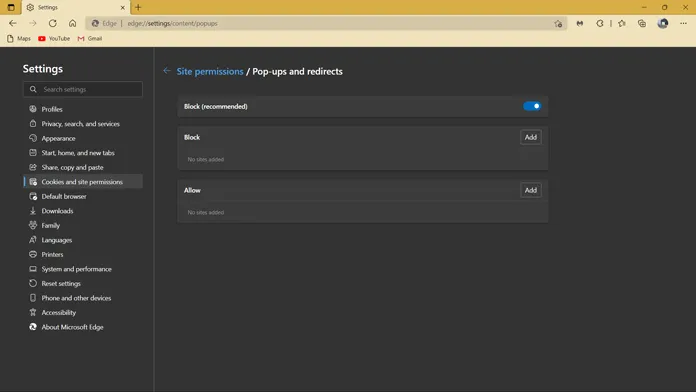This screenshot has height=392, width=696.
Task: Refresh the page
Action: 52,23
